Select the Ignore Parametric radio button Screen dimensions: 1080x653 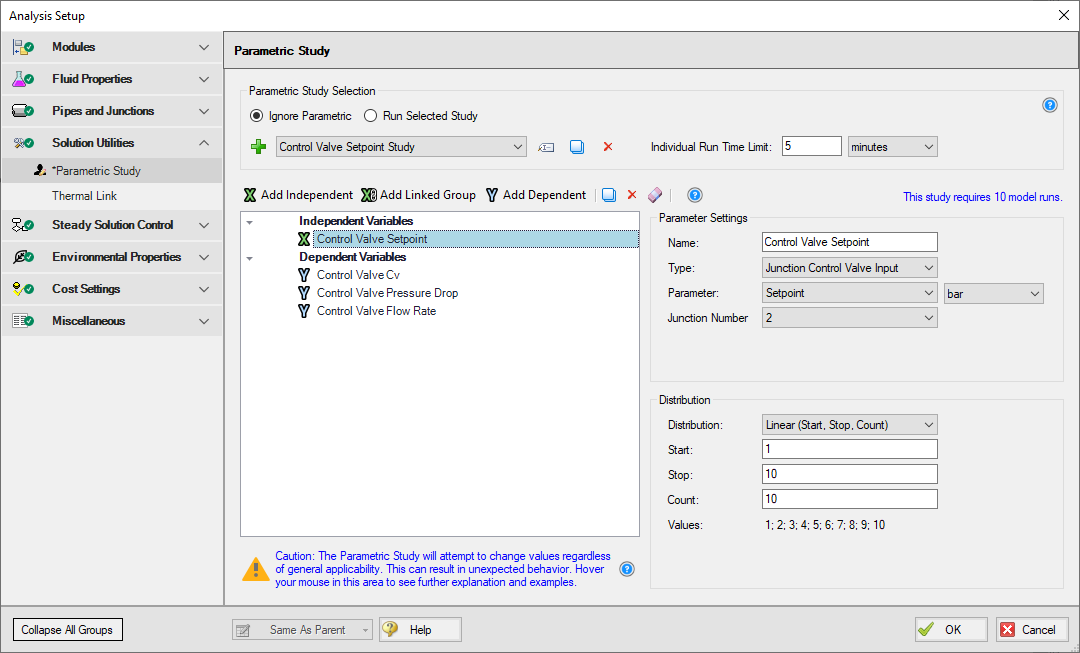coord(256,116)
